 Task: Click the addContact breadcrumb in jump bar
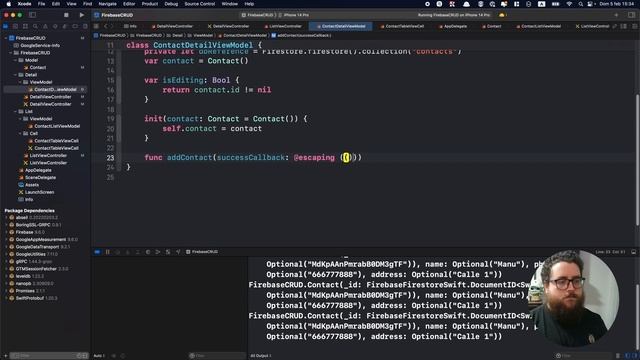pos(301,36)
